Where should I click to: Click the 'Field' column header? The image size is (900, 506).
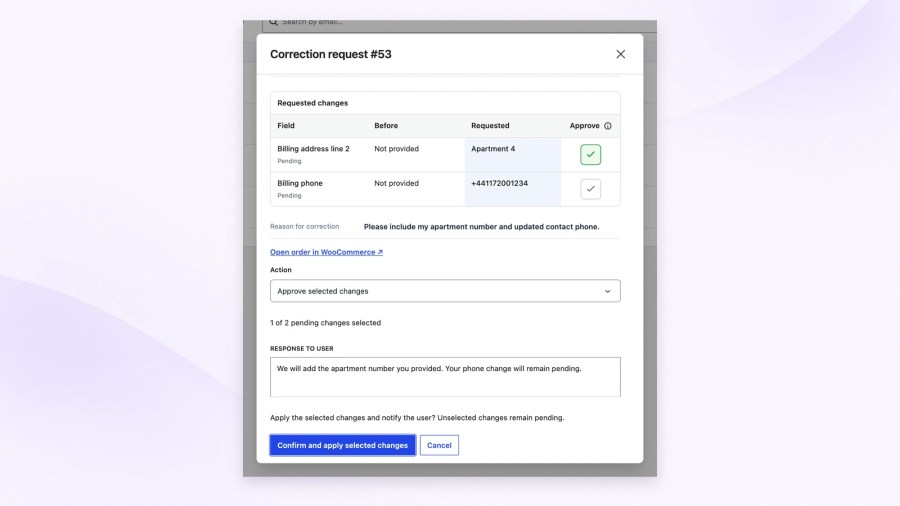[x=286, y=126]
